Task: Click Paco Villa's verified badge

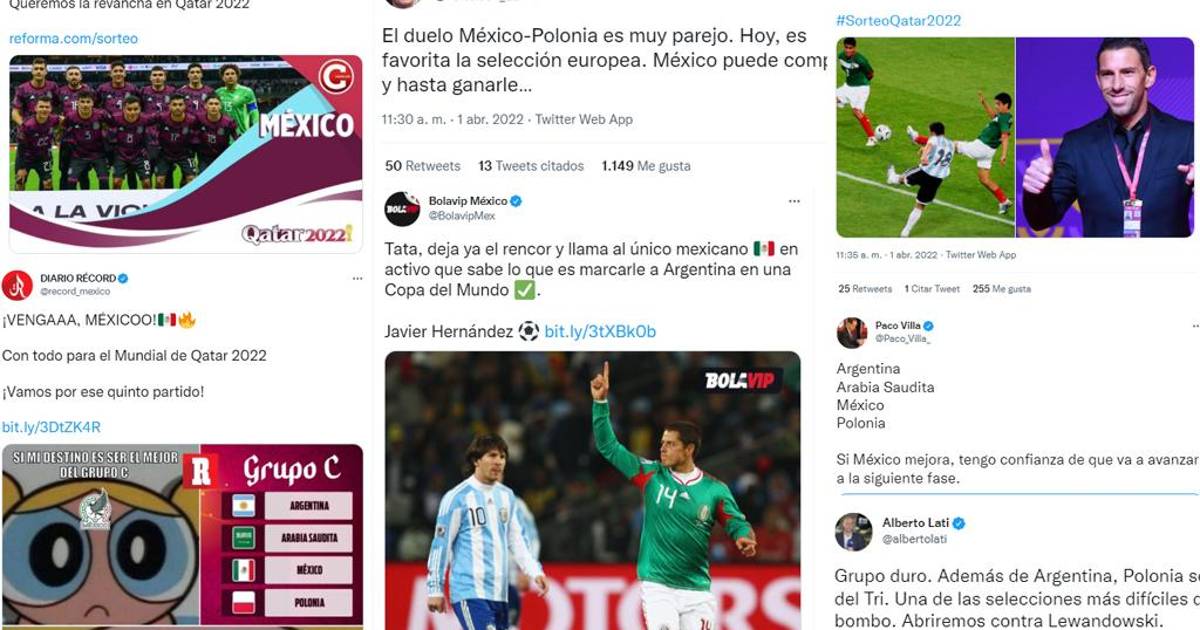Action: tap(928, 326)
